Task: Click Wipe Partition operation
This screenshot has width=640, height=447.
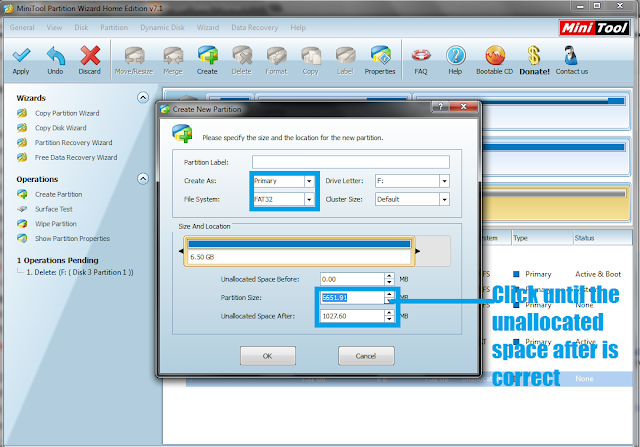Action: pos(56,224)
